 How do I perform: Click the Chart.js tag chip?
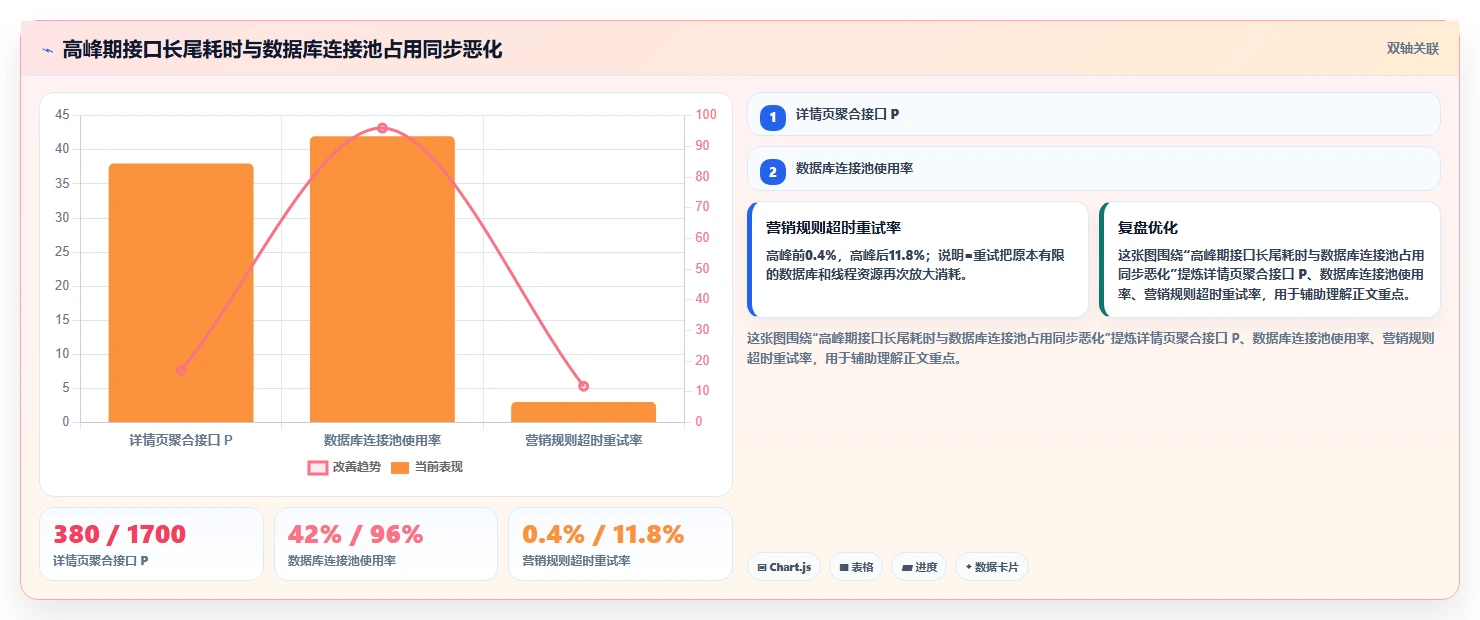(x=784, y=567)
